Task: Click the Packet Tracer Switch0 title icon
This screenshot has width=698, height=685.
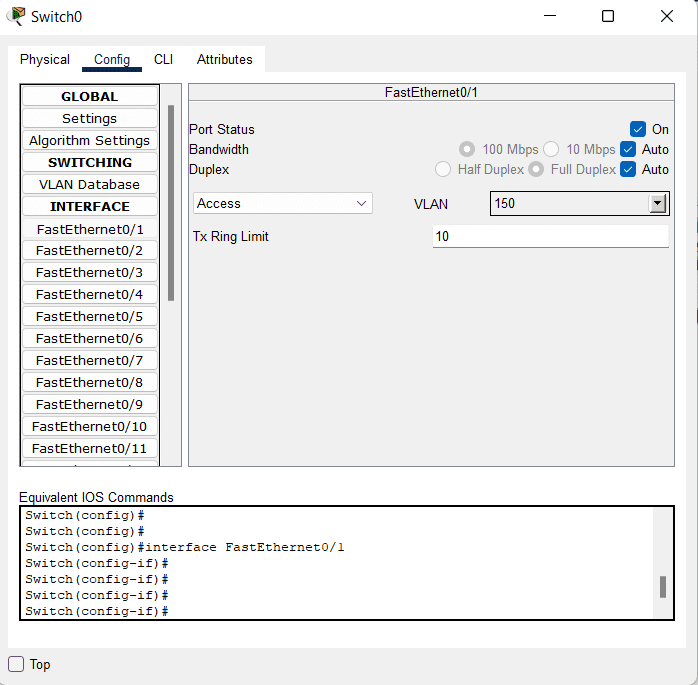Action: (16, 16)
